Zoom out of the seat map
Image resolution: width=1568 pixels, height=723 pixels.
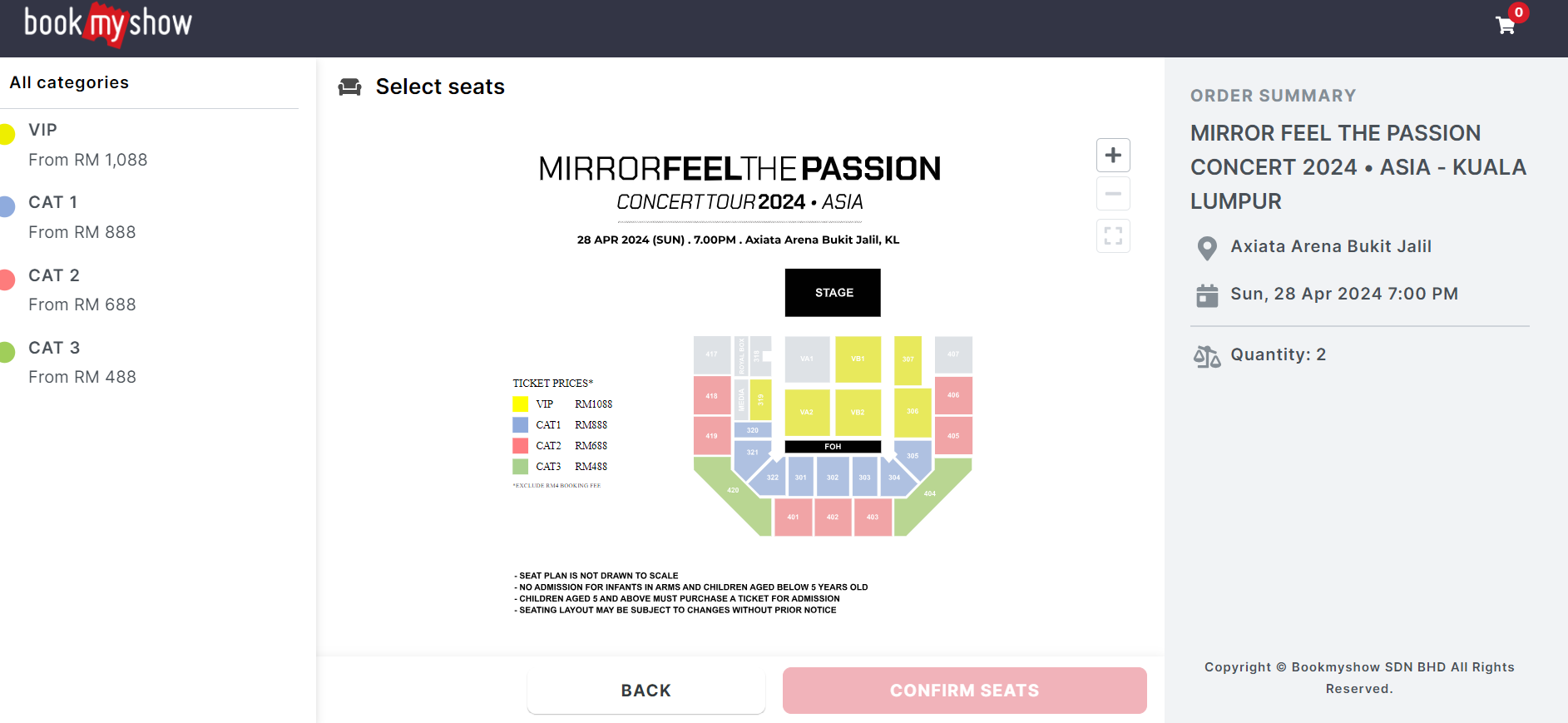coord(1113,194)
